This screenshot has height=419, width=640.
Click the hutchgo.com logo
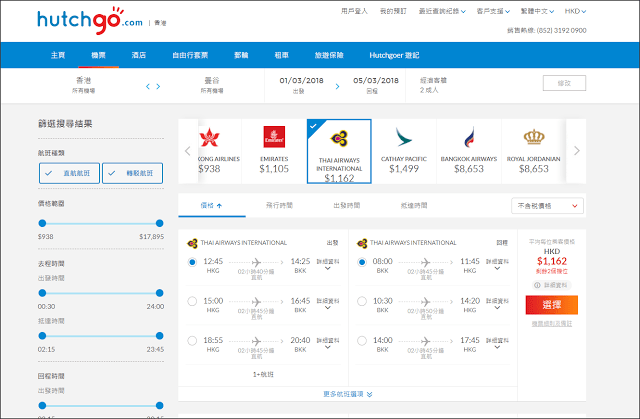pos(90,20)
